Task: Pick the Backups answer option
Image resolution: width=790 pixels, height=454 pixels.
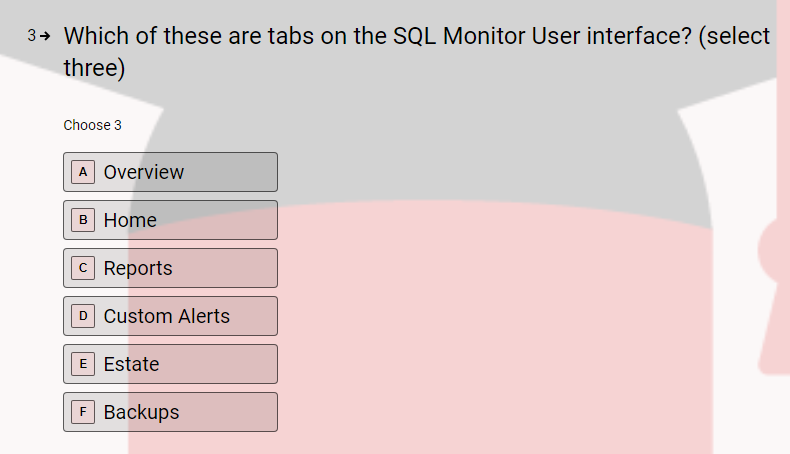Action: pyautogui.click(x=170, y=412)
